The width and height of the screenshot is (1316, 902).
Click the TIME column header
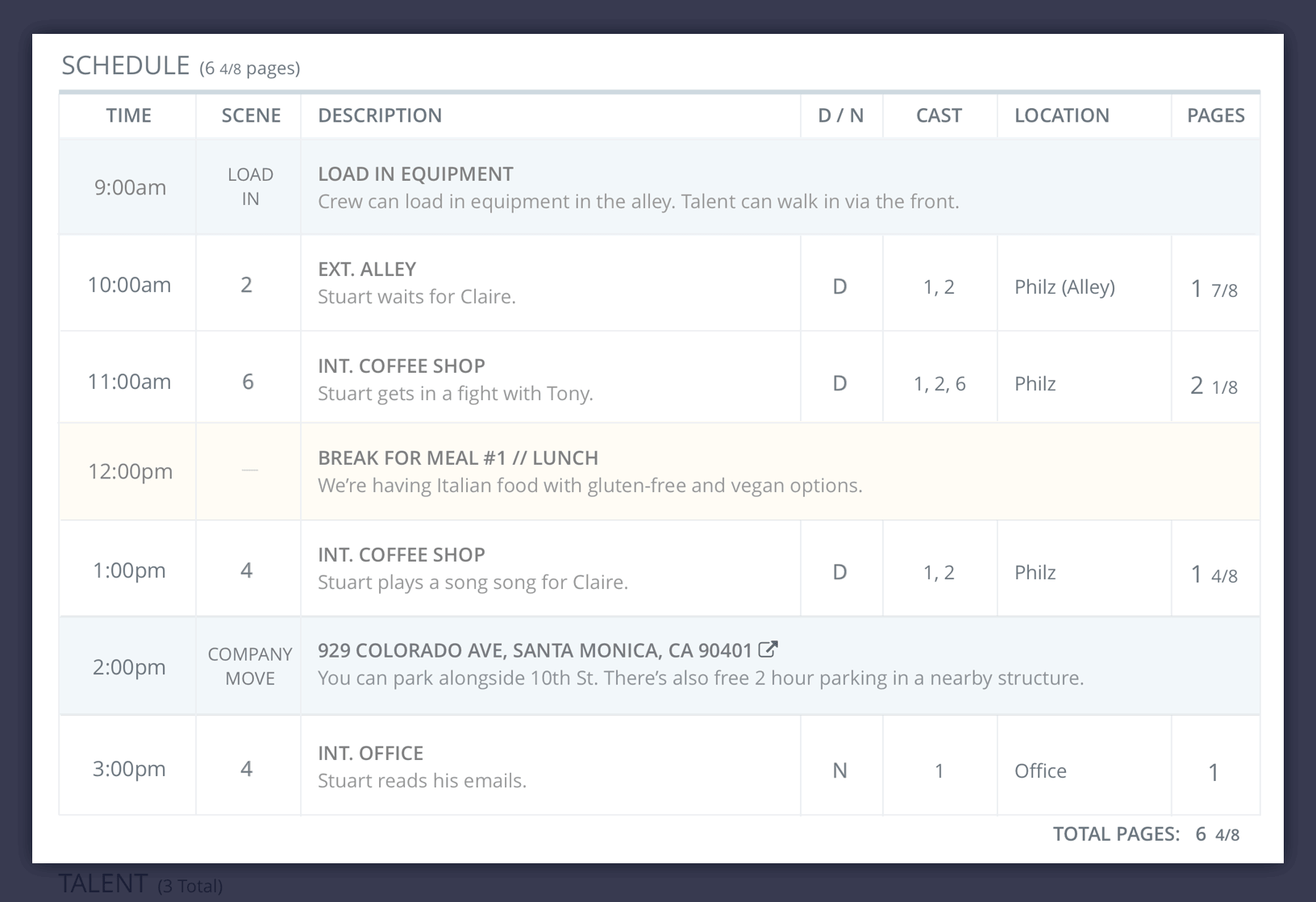point(129,115)
